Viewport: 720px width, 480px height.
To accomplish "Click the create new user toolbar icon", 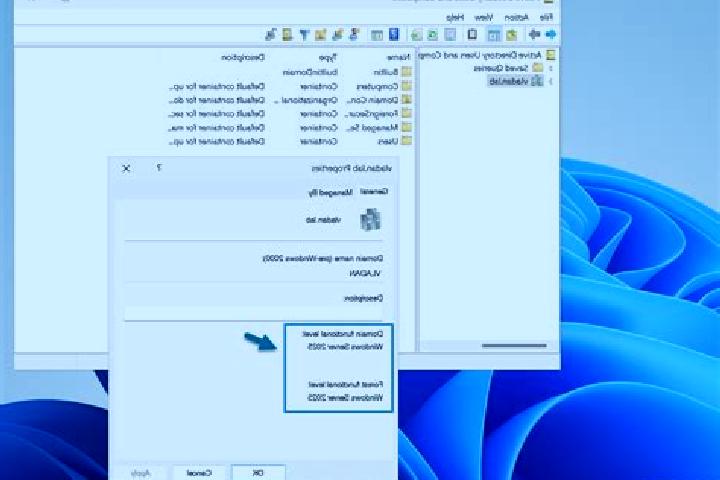I will coord(354,34).
